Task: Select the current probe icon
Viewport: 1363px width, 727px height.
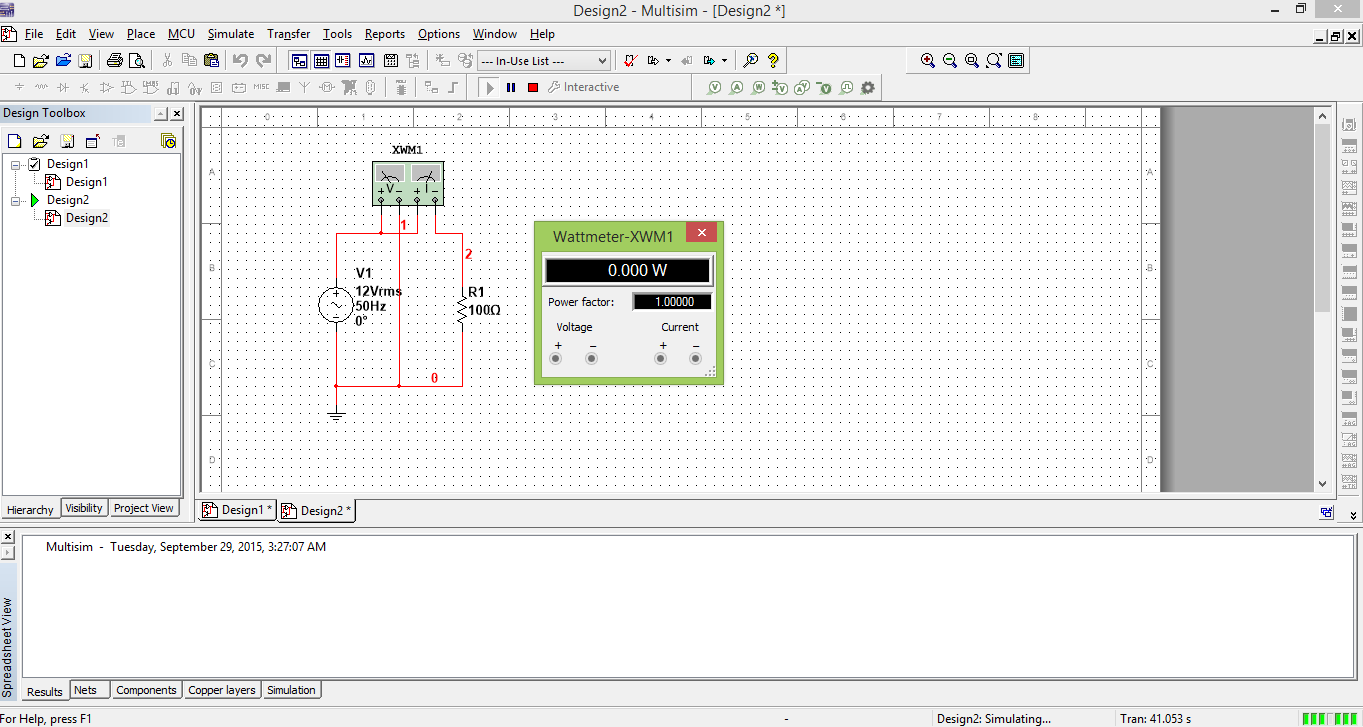Action: 737,88
